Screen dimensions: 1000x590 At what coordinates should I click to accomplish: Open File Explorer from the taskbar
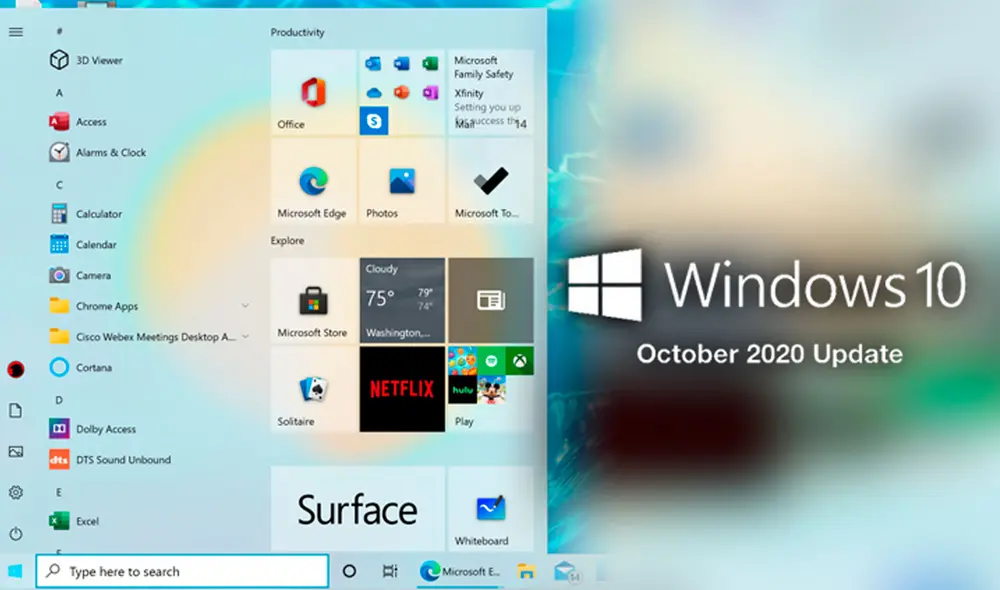pos(526,571)
